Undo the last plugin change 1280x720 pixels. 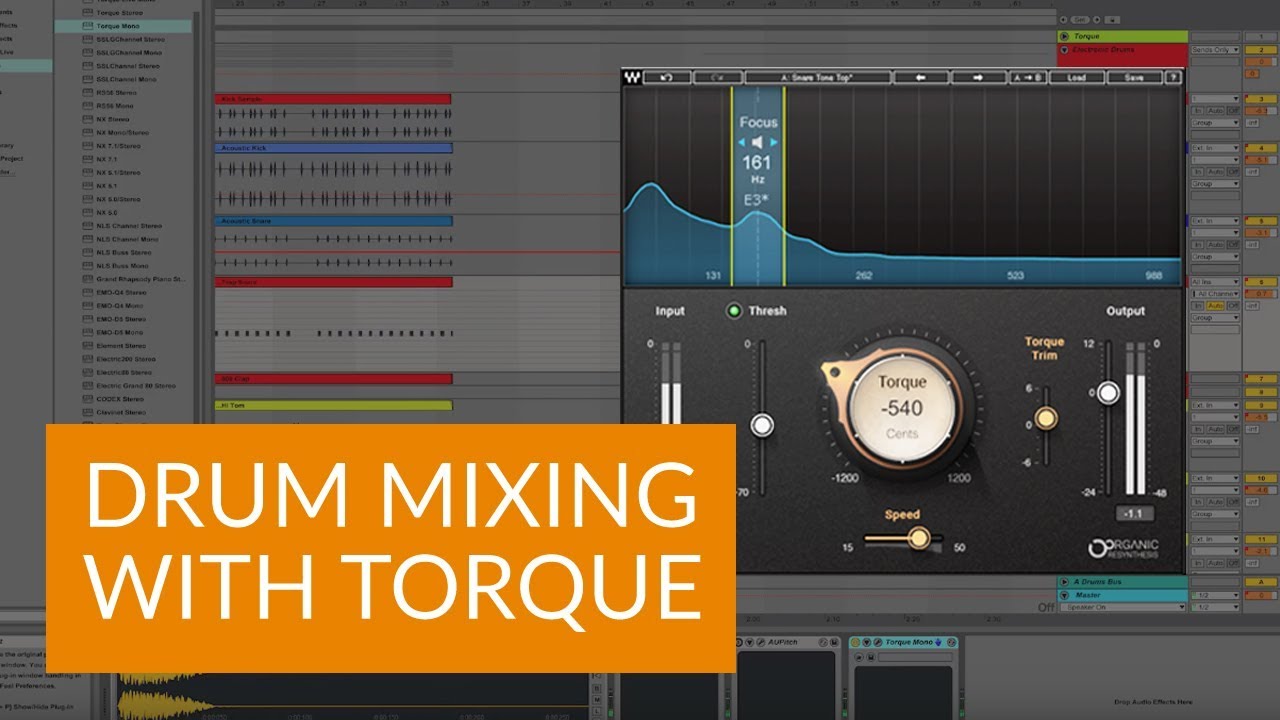[667, 77]
